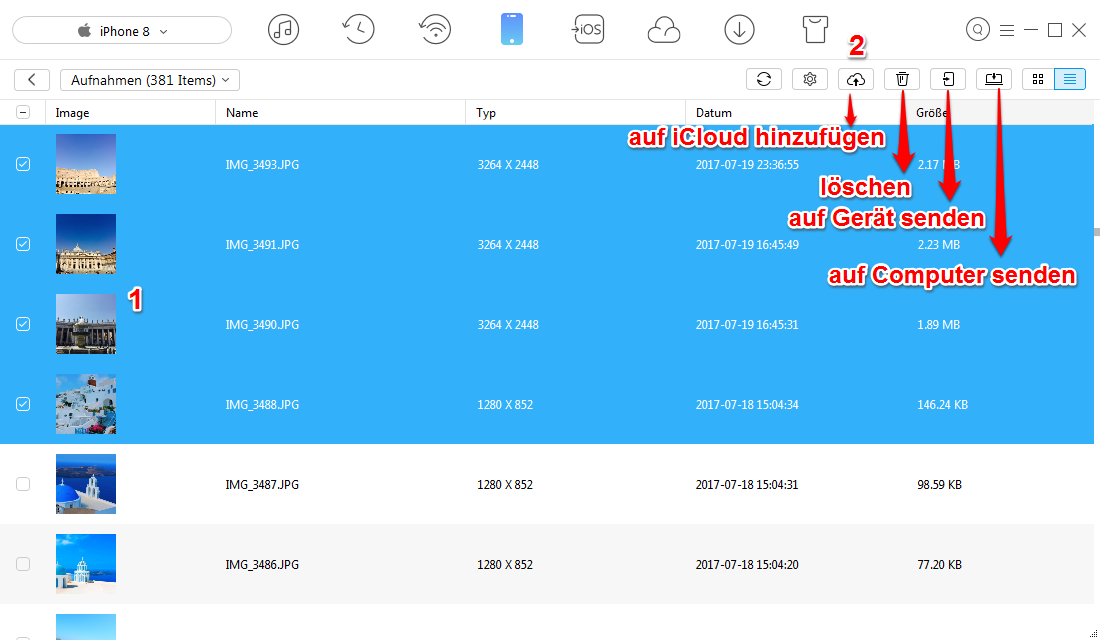Click the refresh button
Image resolution: width=1100 pixels, height=640 pixels.
764,79
